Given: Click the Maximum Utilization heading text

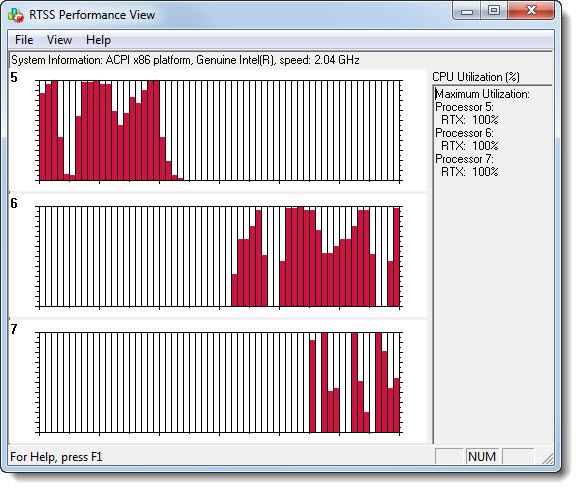Looking at the screenshot, I should click(482, 94).
